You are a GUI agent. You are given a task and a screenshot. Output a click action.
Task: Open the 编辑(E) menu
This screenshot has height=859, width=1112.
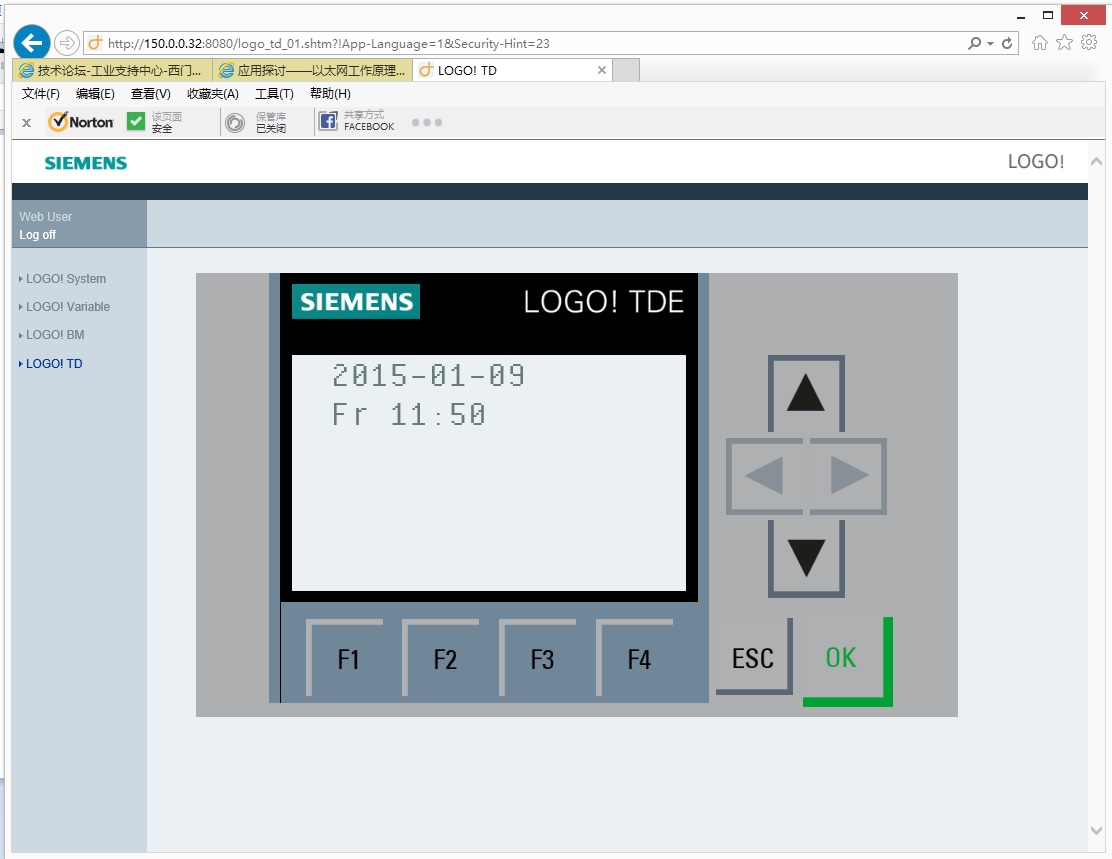coord(95,94)
